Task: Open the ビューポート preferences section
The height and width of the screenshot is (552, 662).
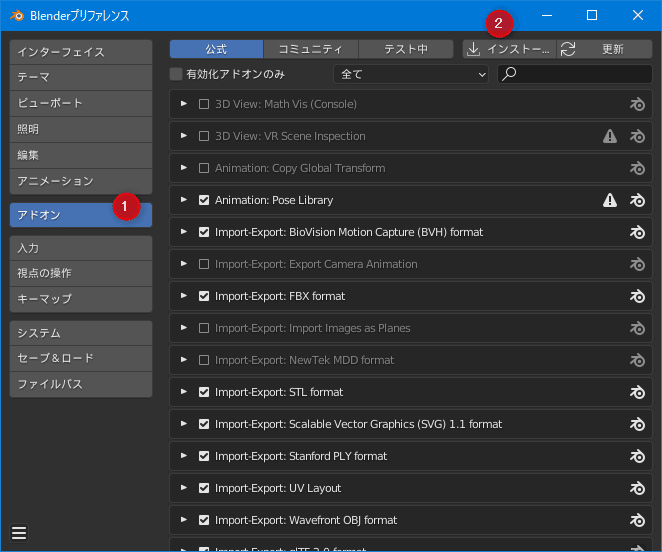Action: [x=81, y=103]
